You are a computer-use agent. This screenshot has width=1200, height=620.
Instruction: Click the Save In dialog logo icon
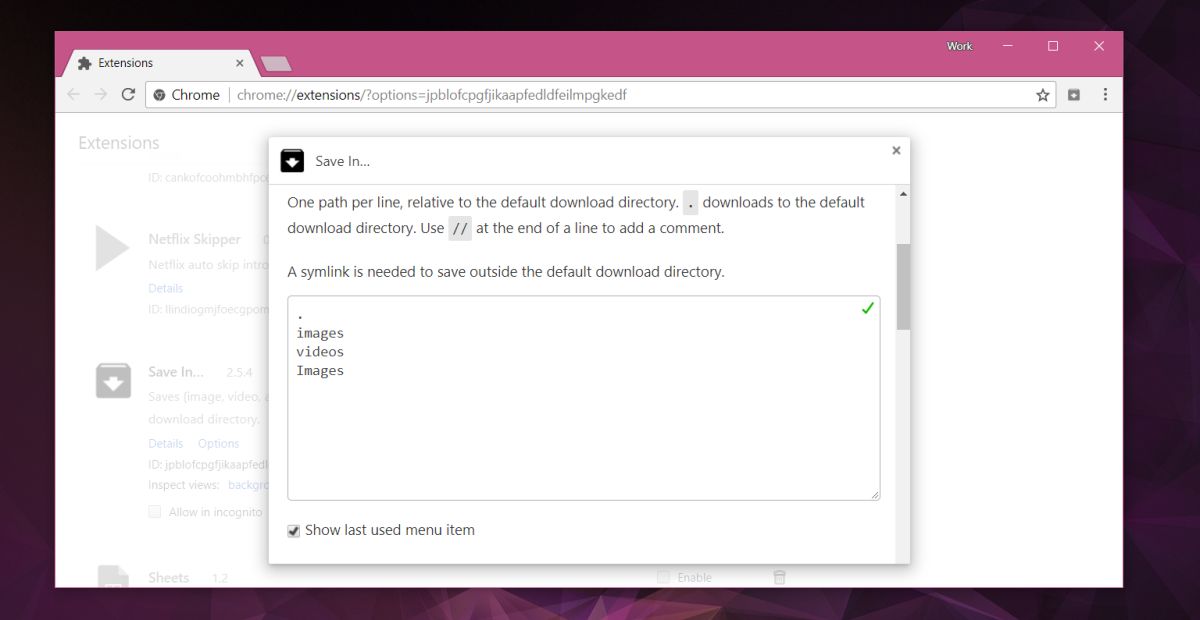click(292, 161)
